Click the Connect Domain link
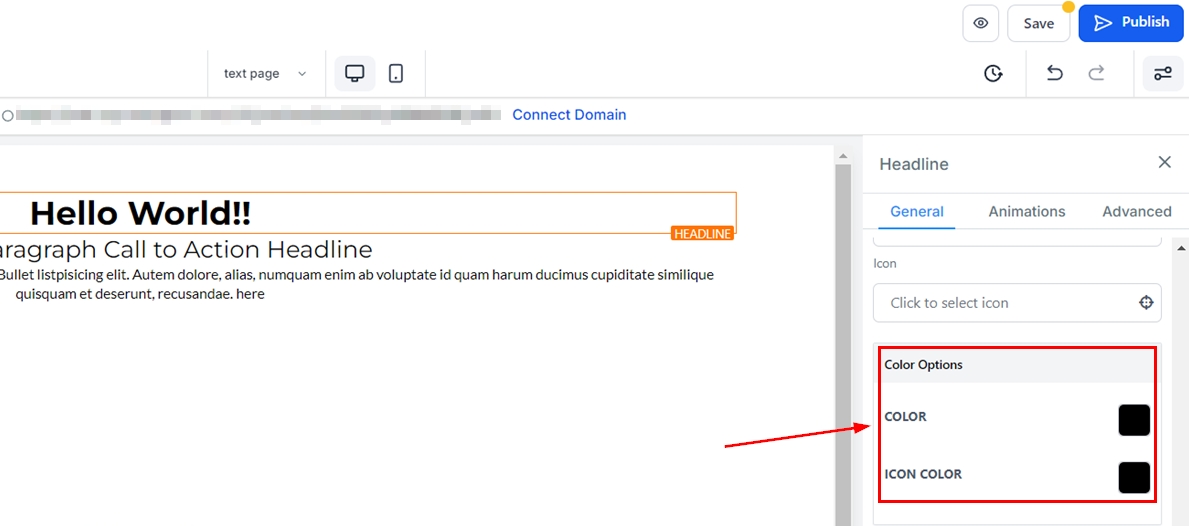 (x=569, y=115)
